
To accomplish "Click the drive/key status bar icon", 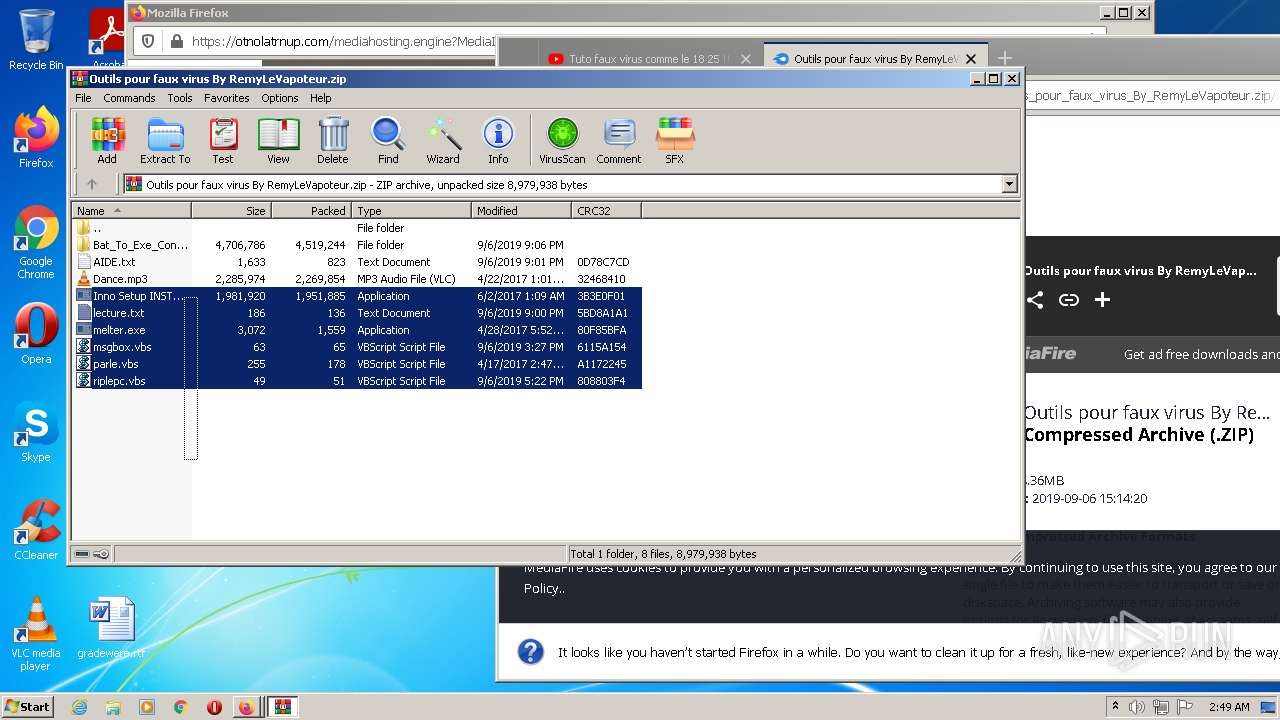I will pos(92,554).
